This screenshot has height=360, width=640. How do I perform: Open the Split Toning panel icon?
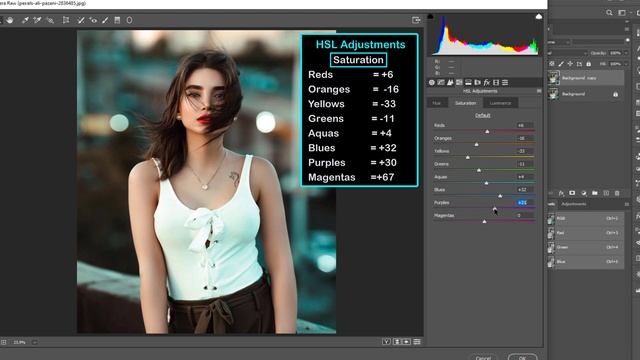[x=468, y=82]
